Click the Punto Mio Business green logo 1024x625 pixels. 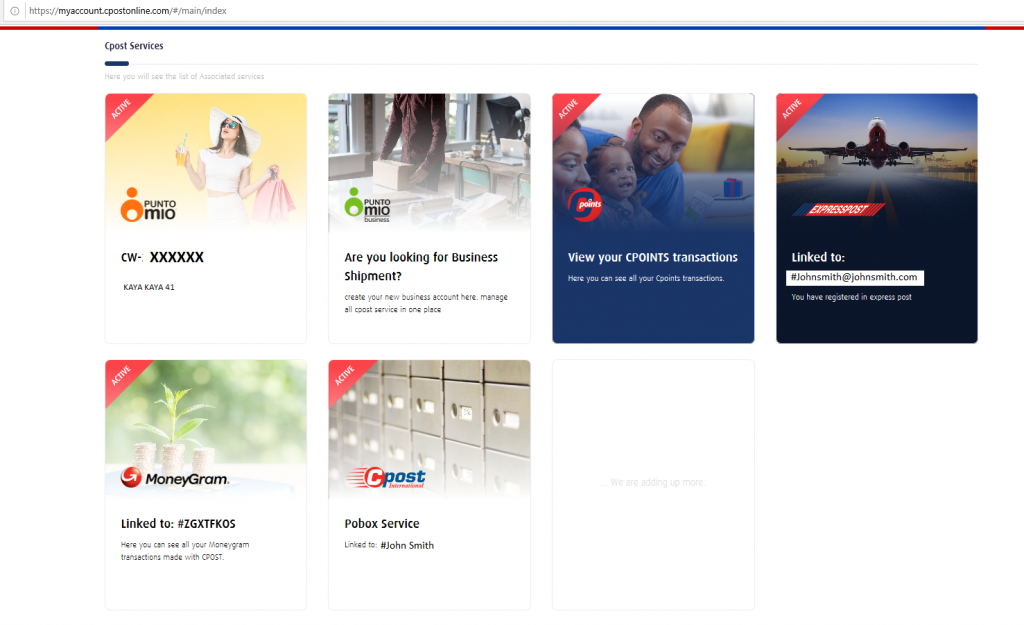coord(368,205)
